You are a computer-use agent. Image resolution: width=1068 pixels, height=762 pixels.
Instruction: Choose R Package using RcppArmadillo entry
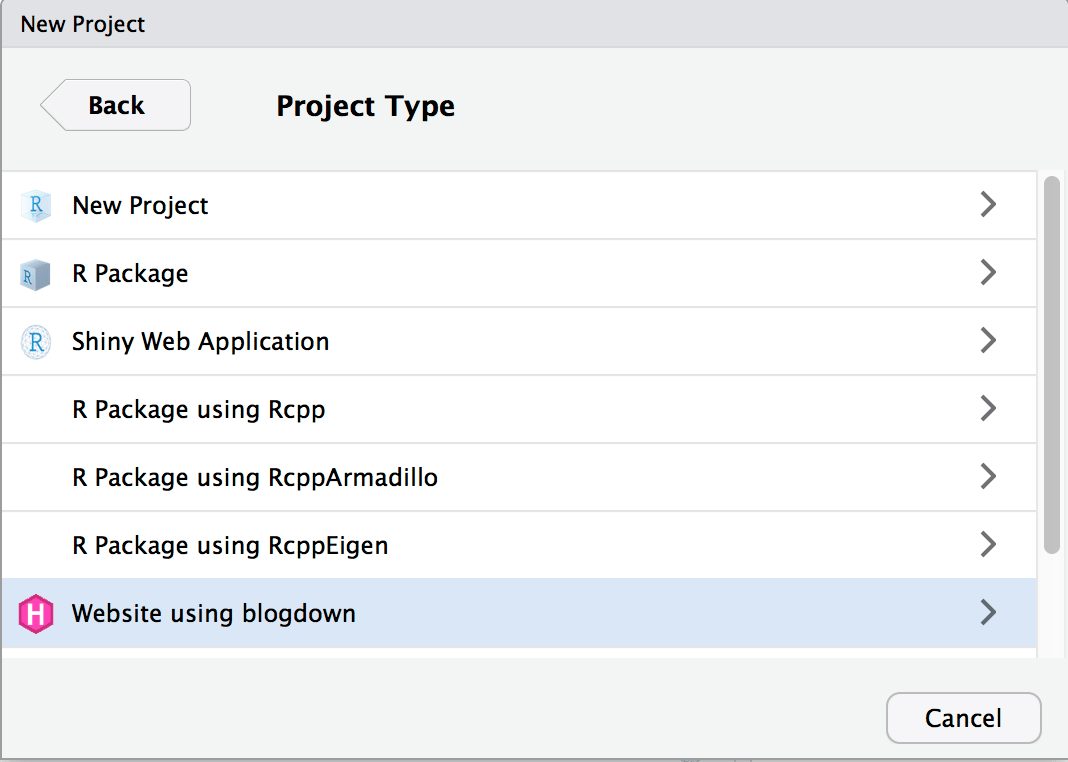(254, 478)
